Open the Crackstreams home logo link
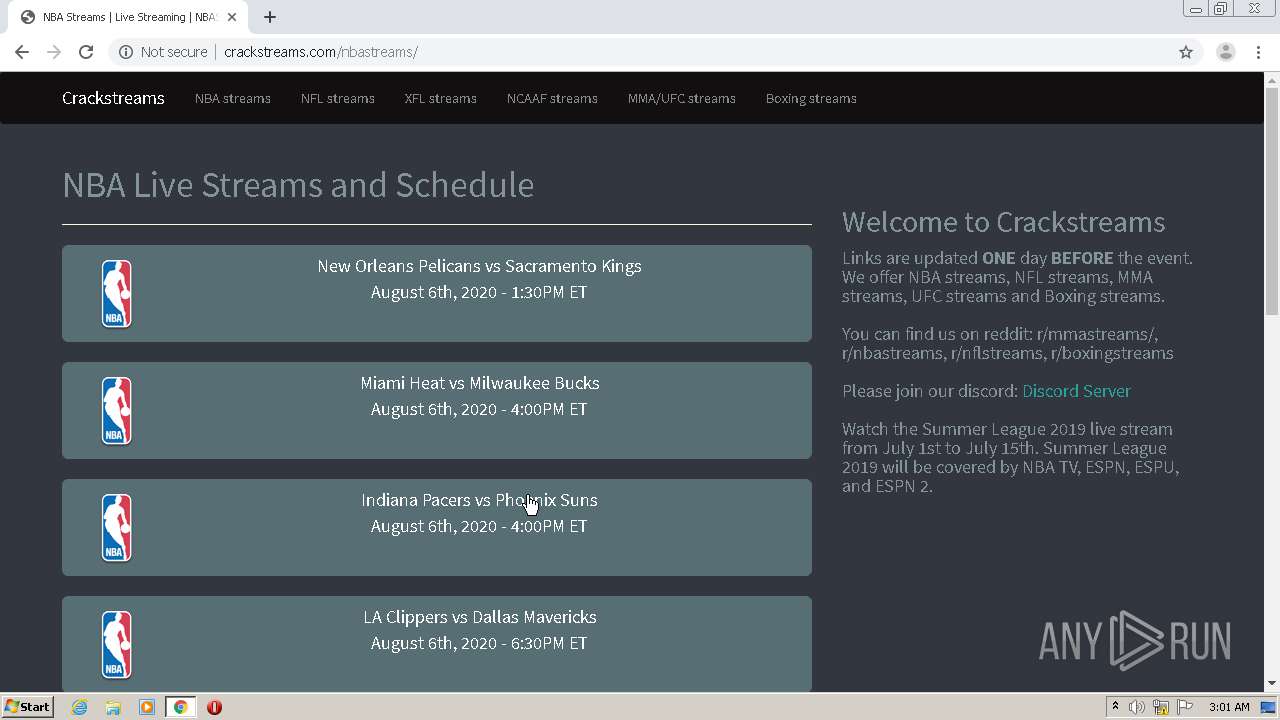The image size is (1280, 720). point(113,98)
